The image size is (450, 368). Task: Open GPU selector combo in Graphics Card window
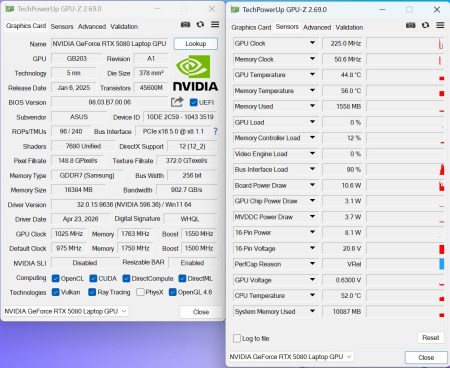pyautogui.click(x=66, y=311)
